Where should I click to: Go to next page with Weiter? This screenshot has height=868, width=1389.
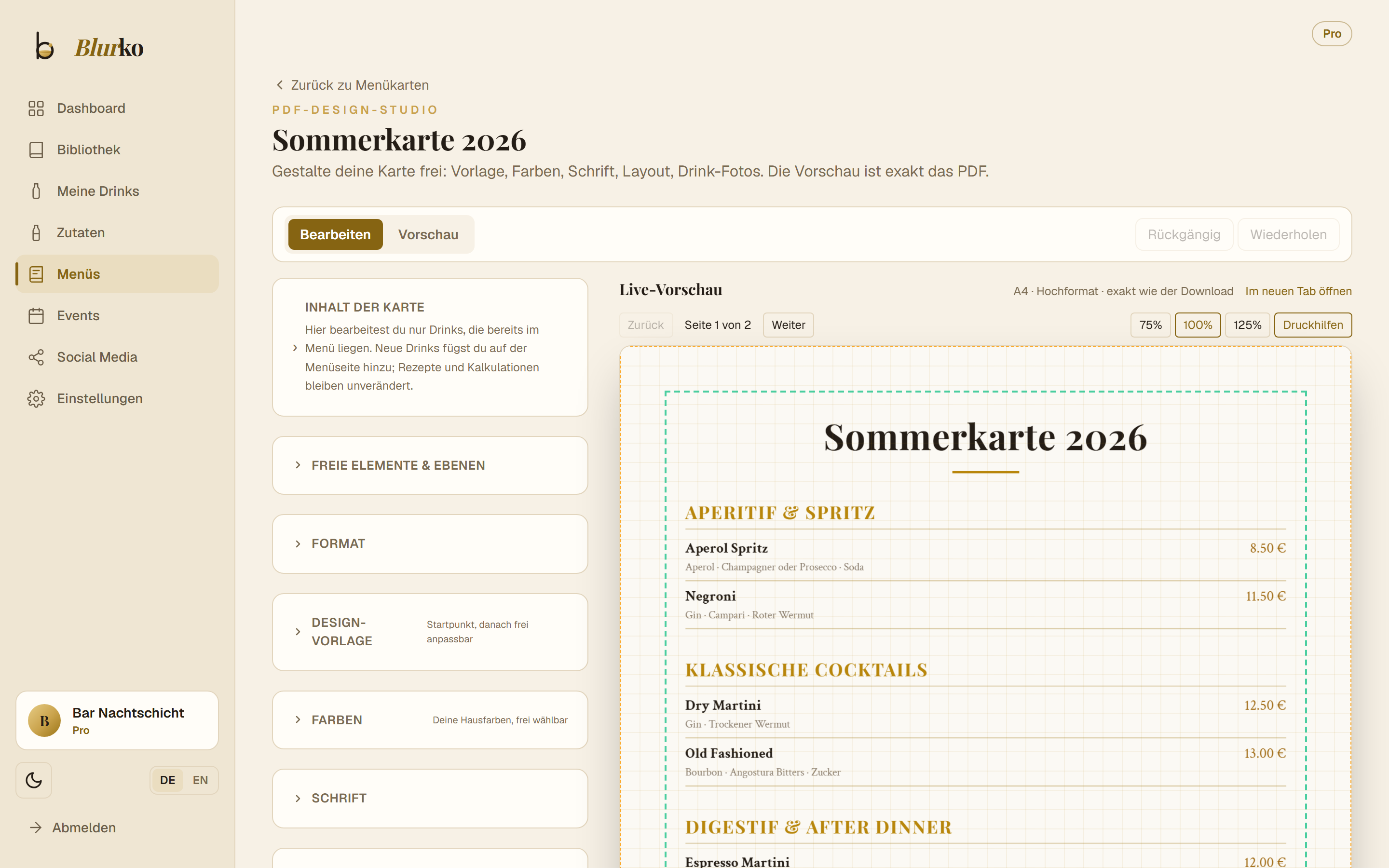[788, 325]
